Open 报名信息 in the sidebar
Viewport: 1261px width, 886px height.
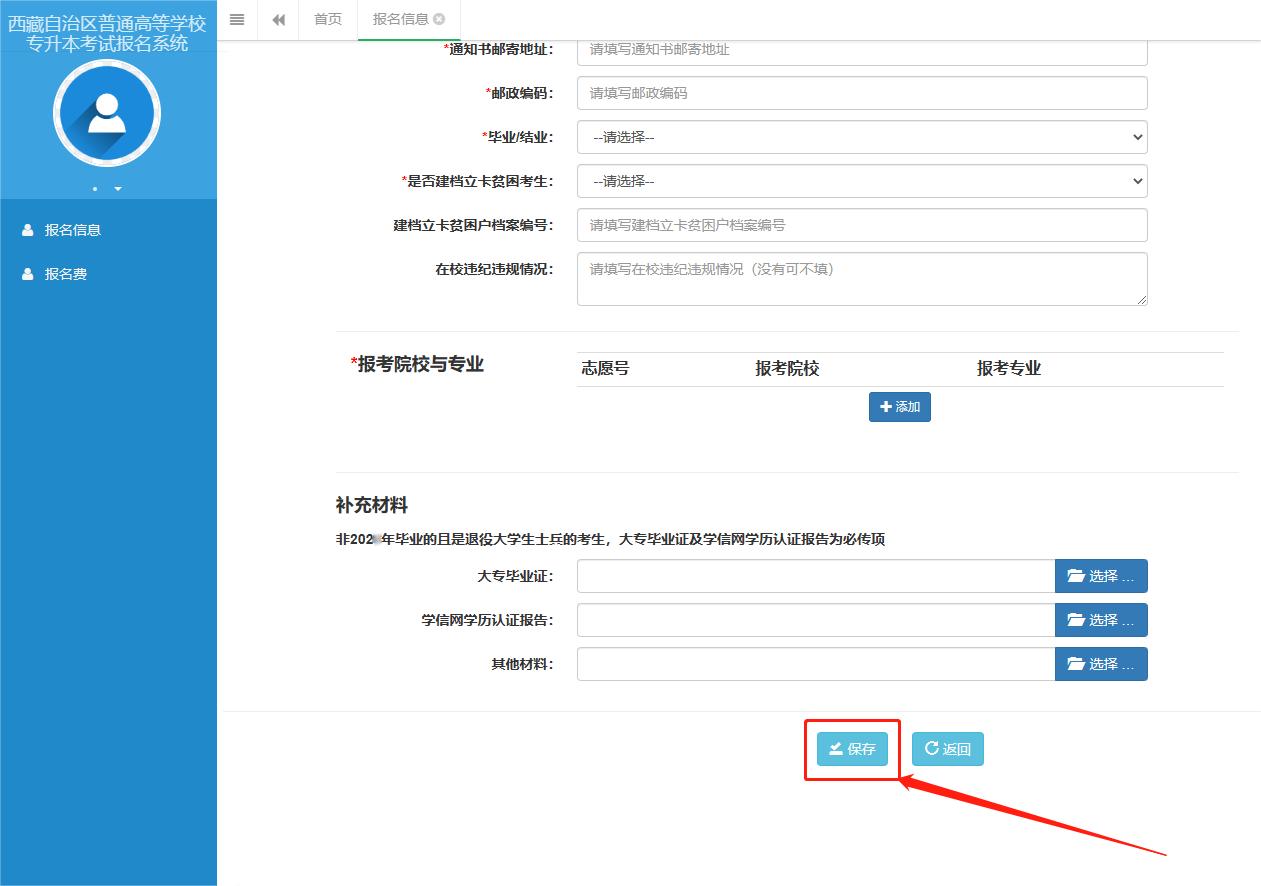(x=72, y=230)
